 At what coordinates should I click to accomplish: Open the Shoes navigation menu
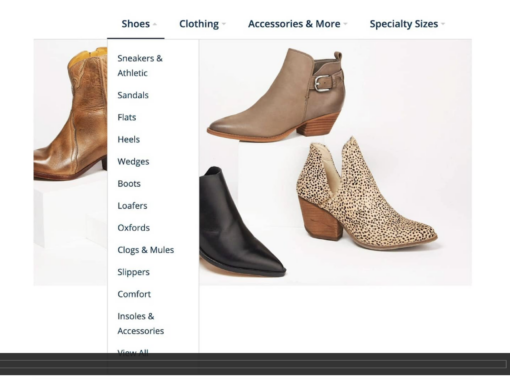click(x=136, y=24)
